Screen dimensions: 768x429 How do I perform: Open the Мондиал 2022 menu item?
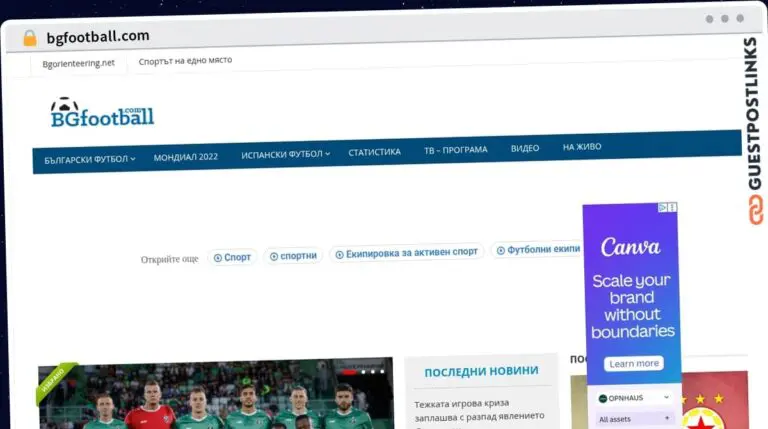(186, 157)
